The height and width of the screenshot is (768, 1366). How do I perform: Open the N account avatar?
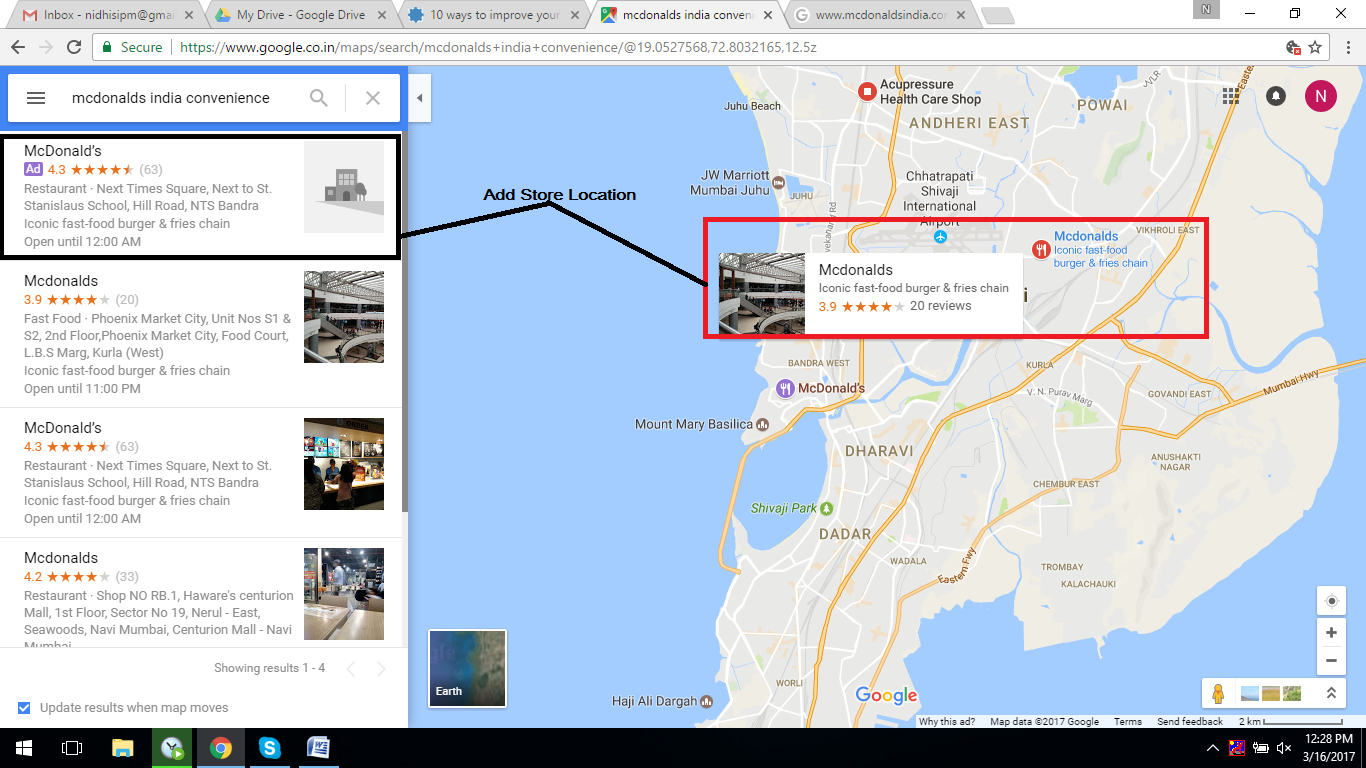point(1320,96)
